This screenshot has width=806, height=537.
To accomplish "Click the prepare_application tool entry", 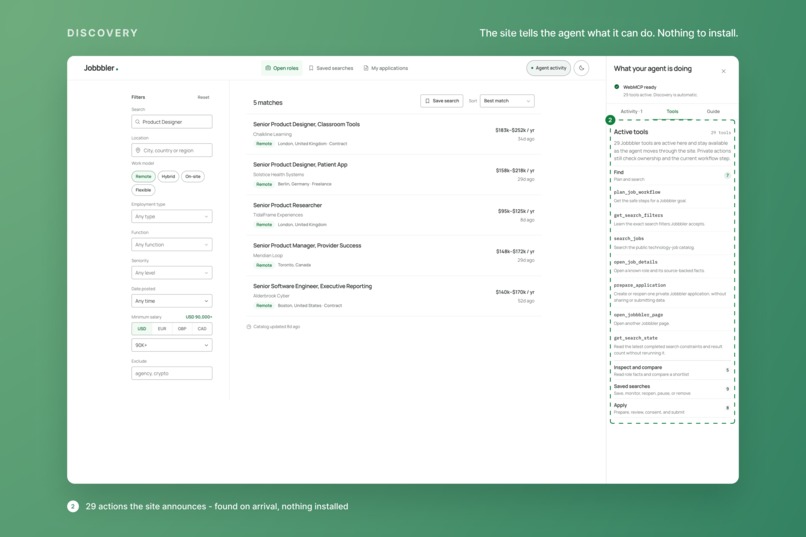I will 672,292.
